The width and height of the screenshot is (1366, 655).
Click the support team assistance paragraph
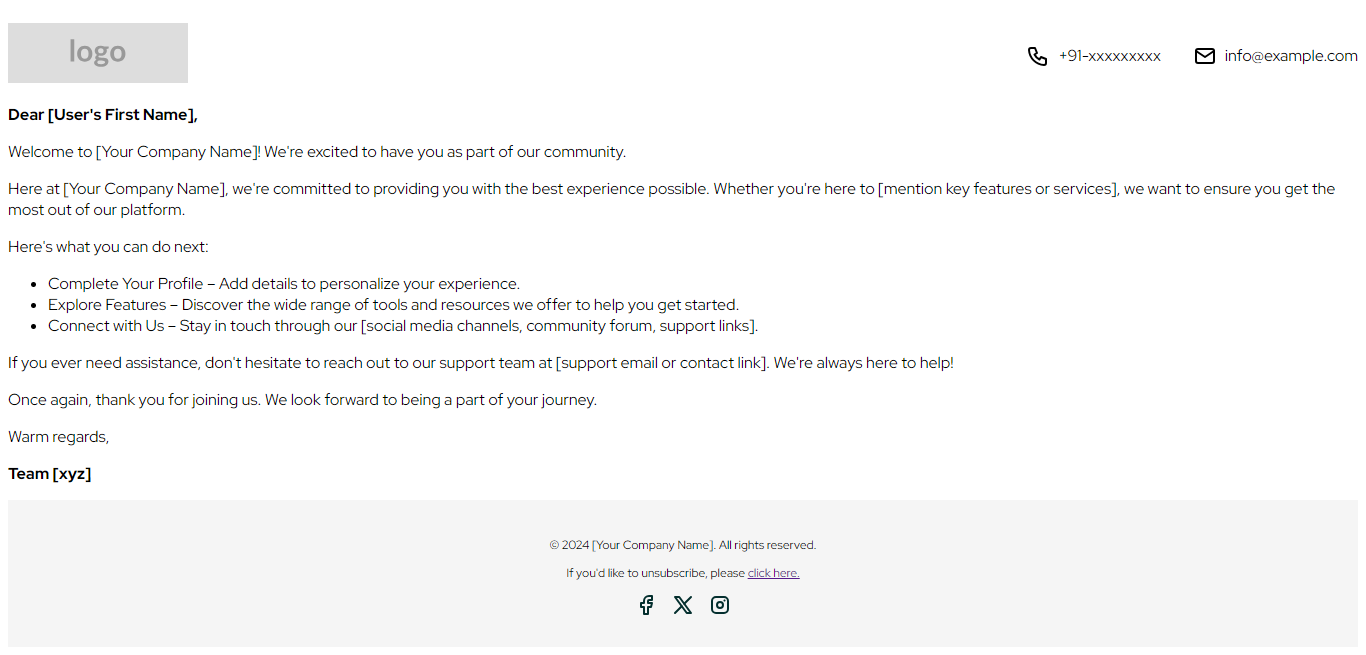[x=480, y=363]
